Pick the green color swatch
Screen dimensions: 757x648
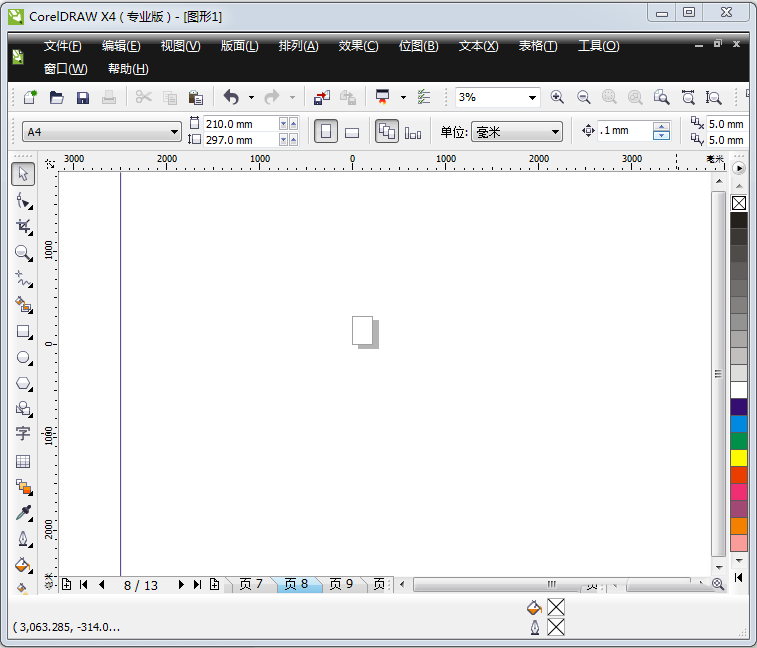tap(739, 441)
